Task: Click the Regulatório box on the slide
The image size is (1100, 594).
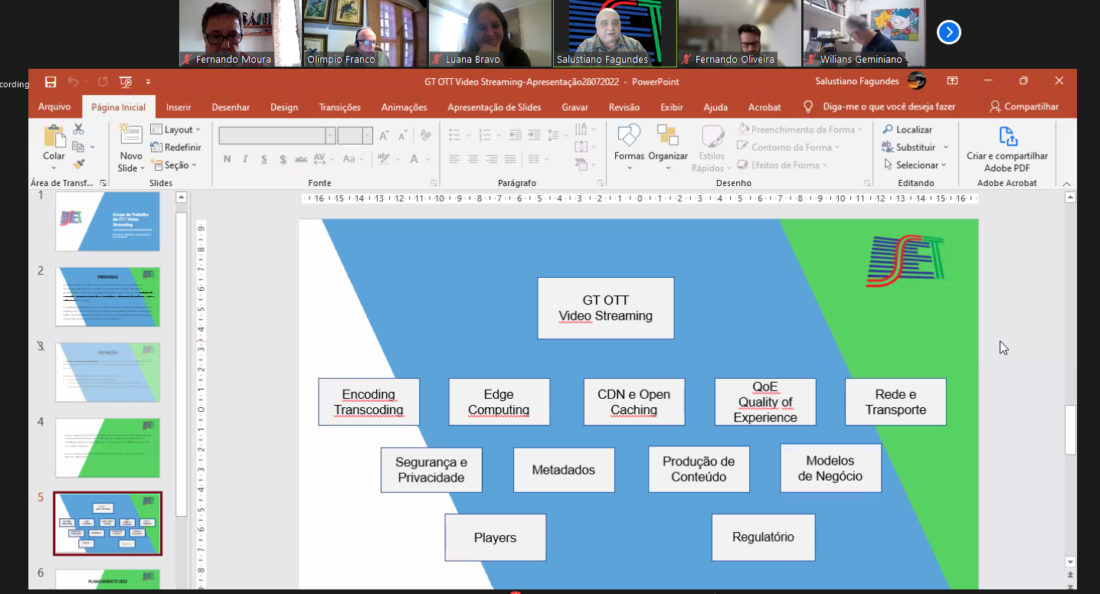Action: (763, 537)
